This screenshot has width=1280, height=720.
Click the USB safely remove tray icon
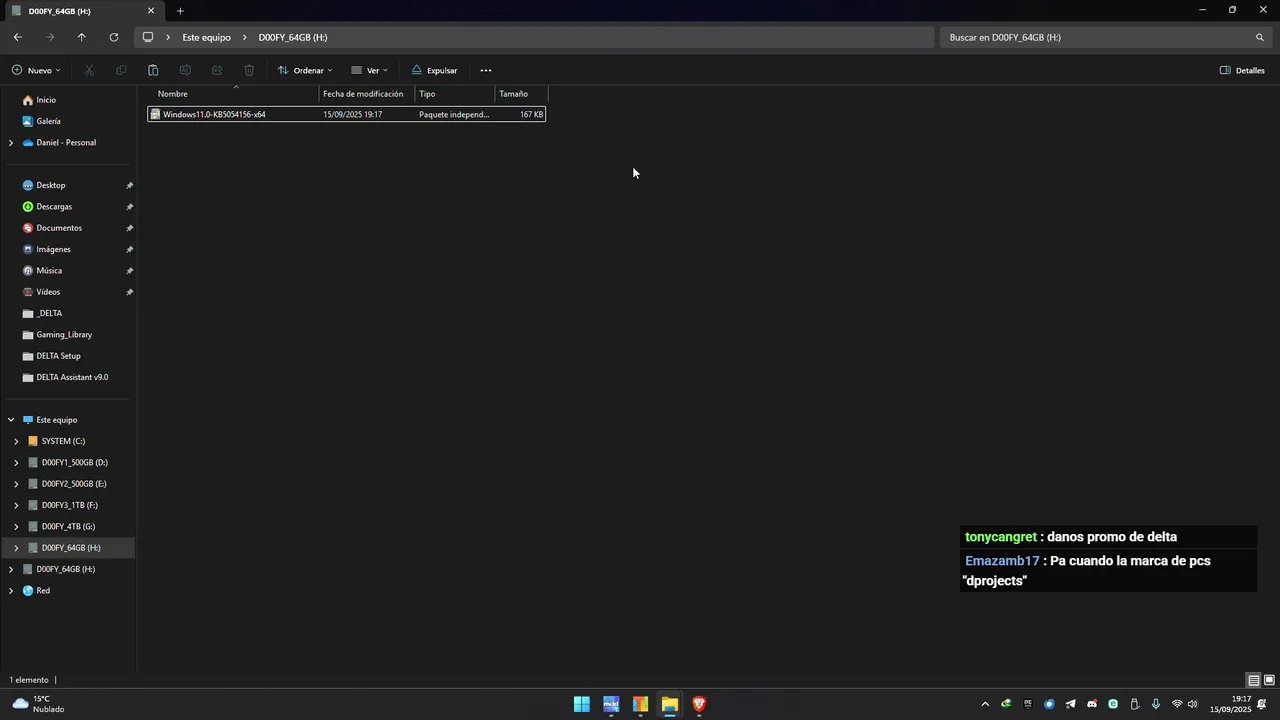pyautogui.click(x=1134, y=704)
